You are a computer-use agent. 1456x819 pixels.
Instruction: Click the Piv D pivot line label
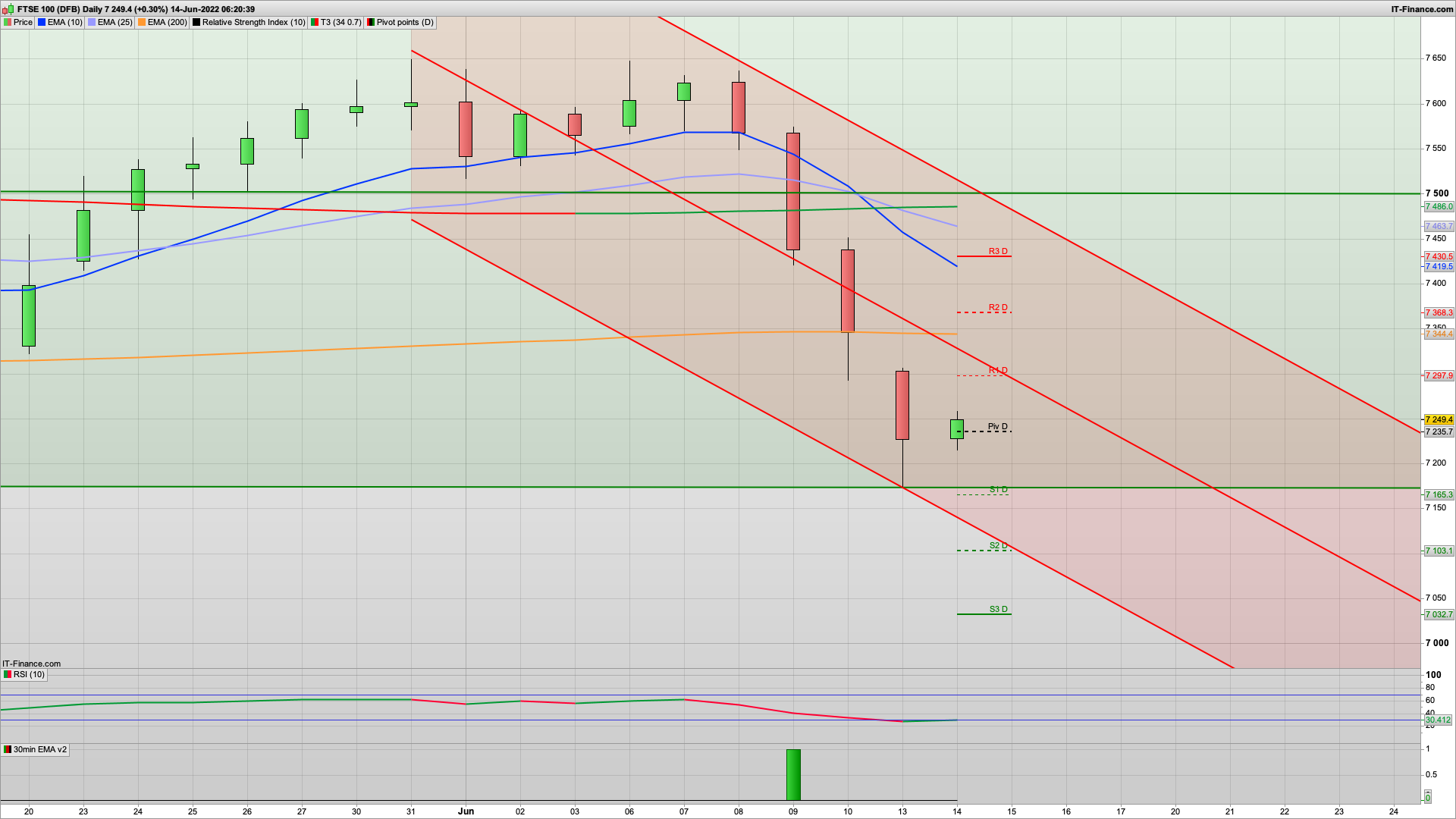click(x=997, y=426)
